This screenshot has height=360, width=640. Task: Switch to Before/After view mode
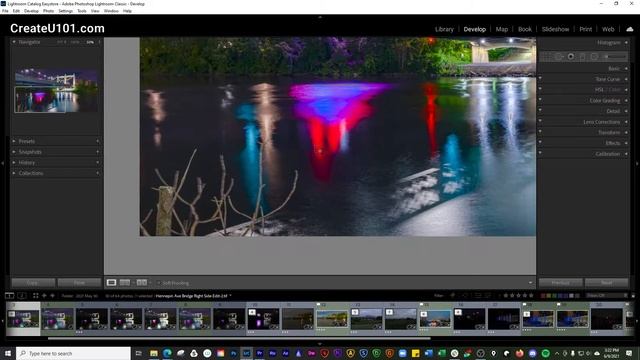[142, 282]
